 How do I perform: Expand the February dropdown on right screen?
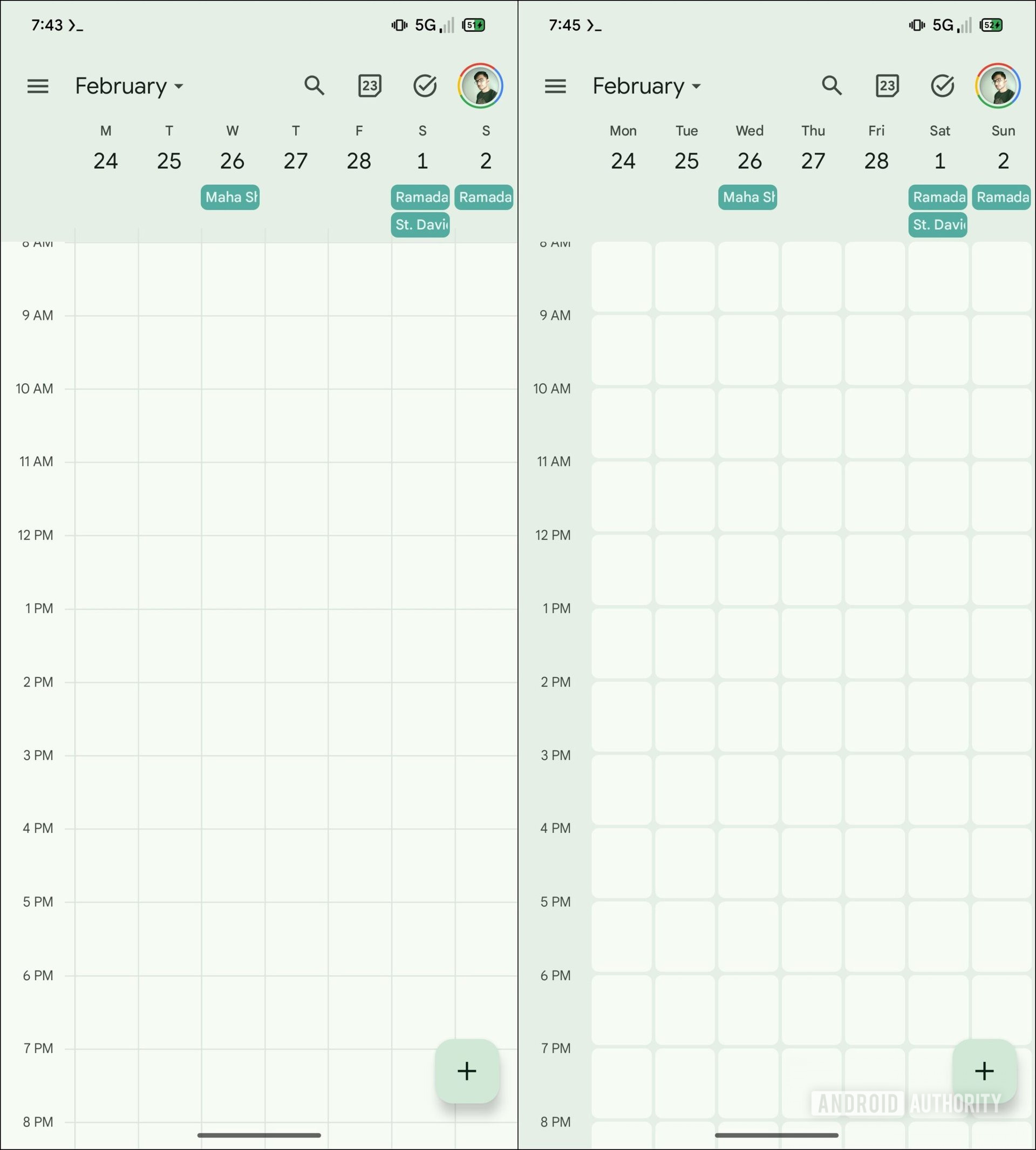(648, 86)
